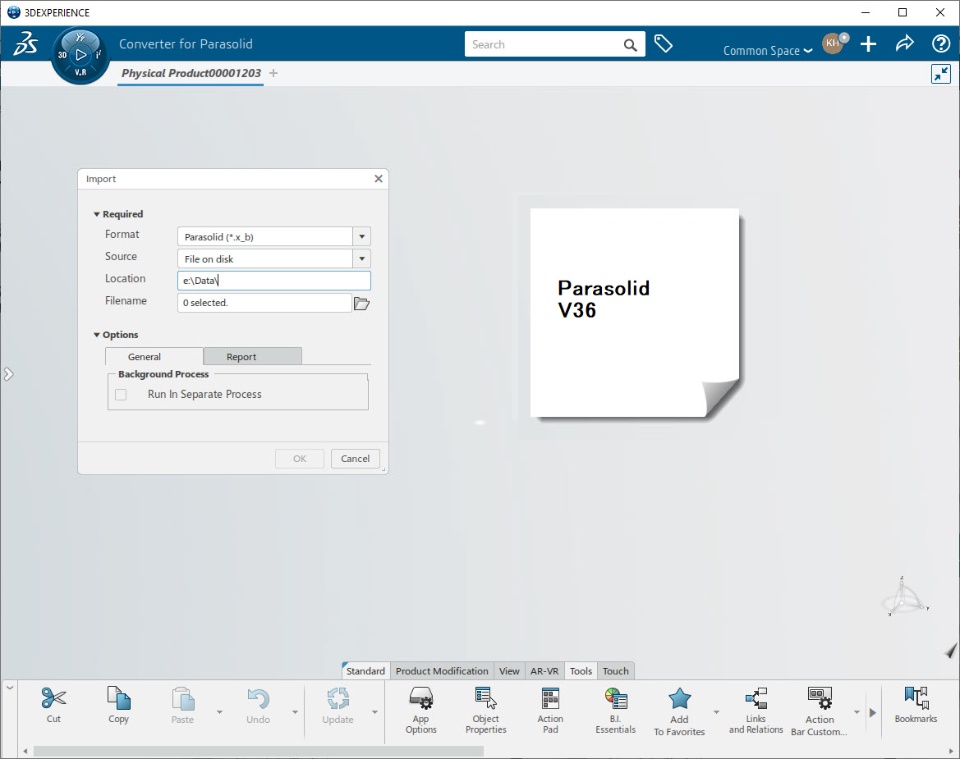
Task: Click the robot axis triad in viewport
Action: 904,597
